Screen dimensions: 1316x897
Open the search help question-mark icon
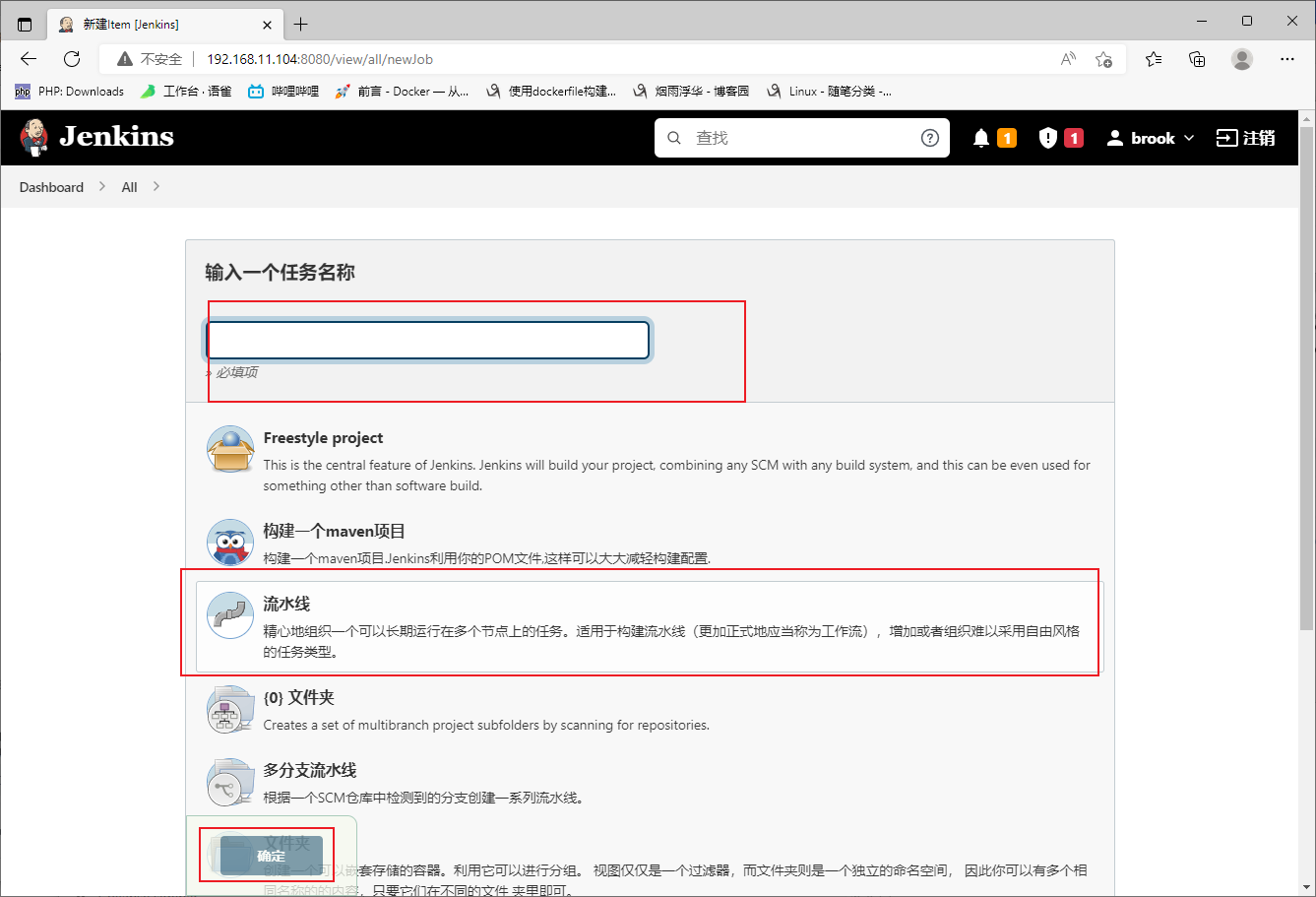[930, 138]
